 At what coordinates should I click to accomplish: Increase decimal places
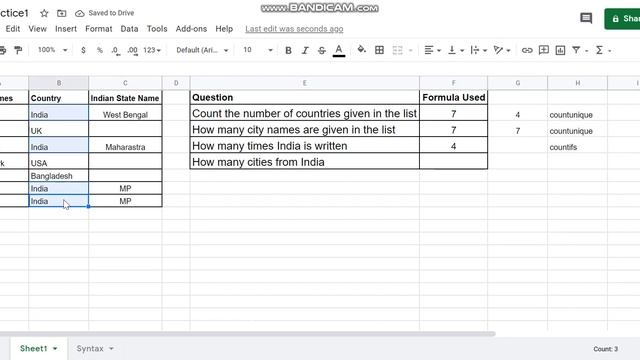132,50
